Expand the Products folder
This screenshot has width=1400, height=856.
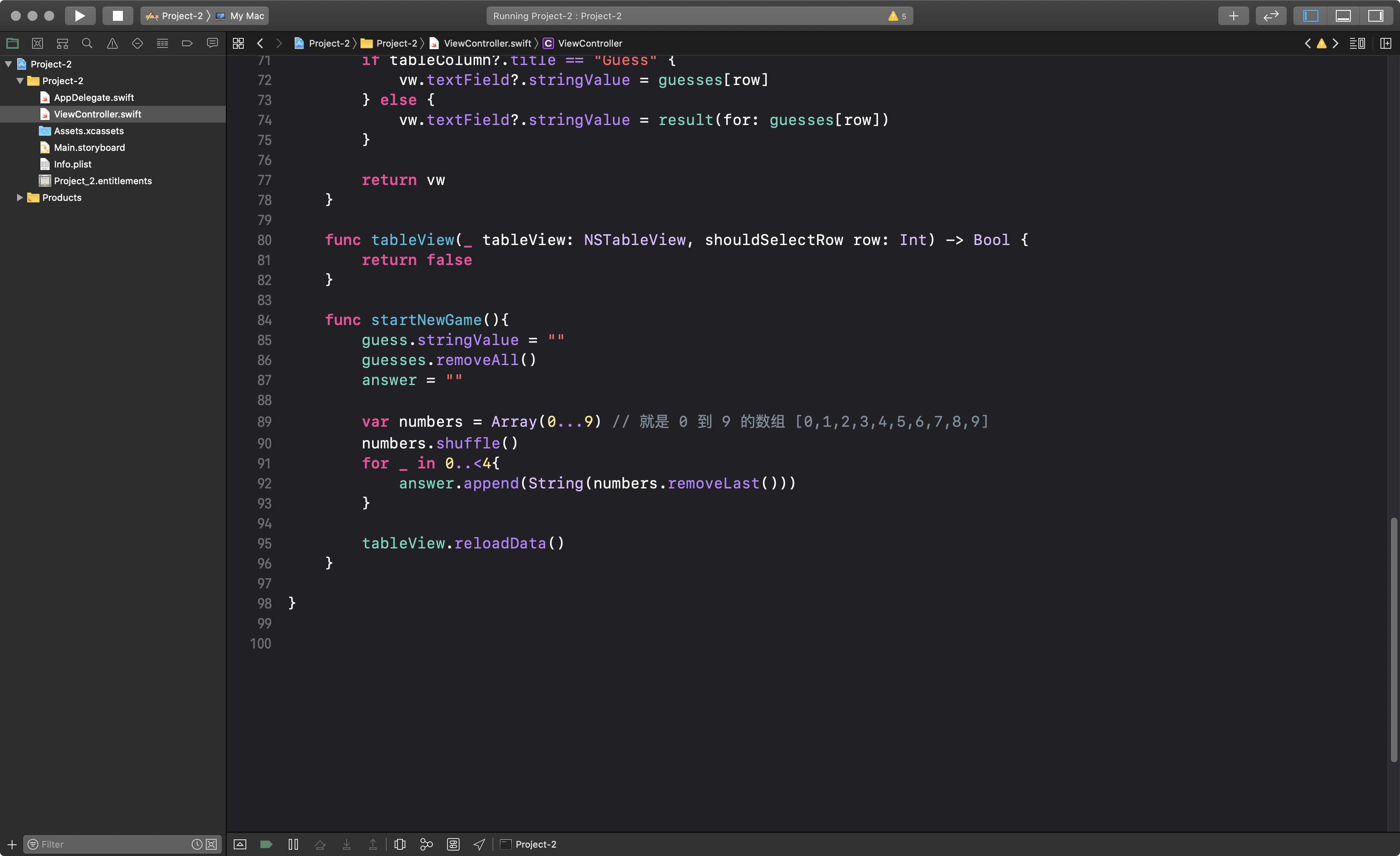[x=20, y=197]
